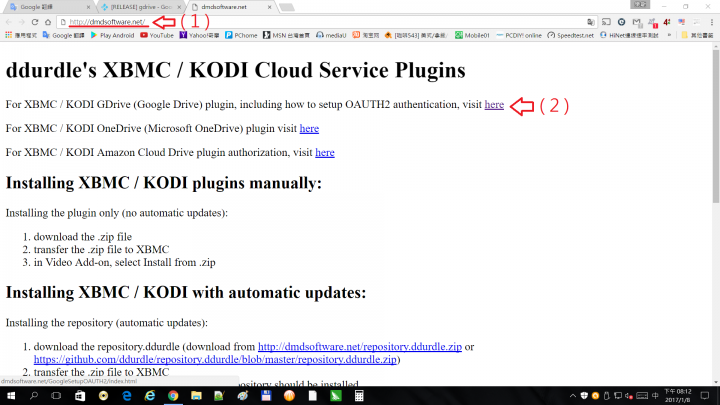Open Chrome's three-dot menu

tap(712, 22)
